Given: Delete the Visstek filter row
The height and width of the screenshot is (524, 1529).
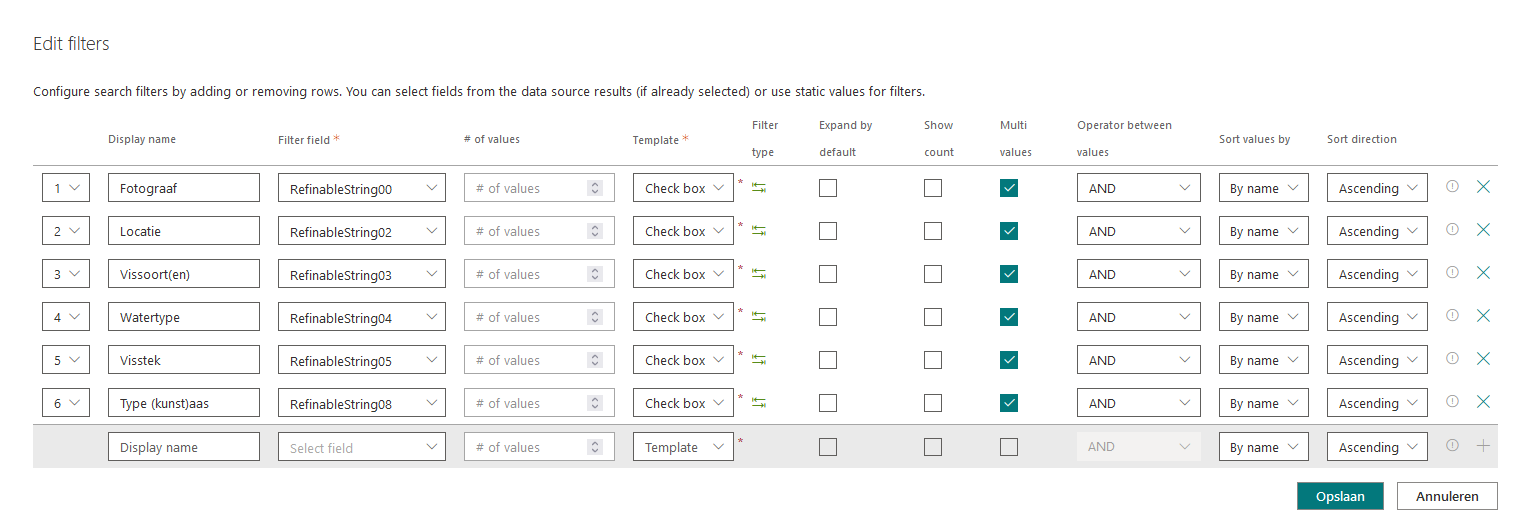Looking at the screenshot, I should (1483, 358).
